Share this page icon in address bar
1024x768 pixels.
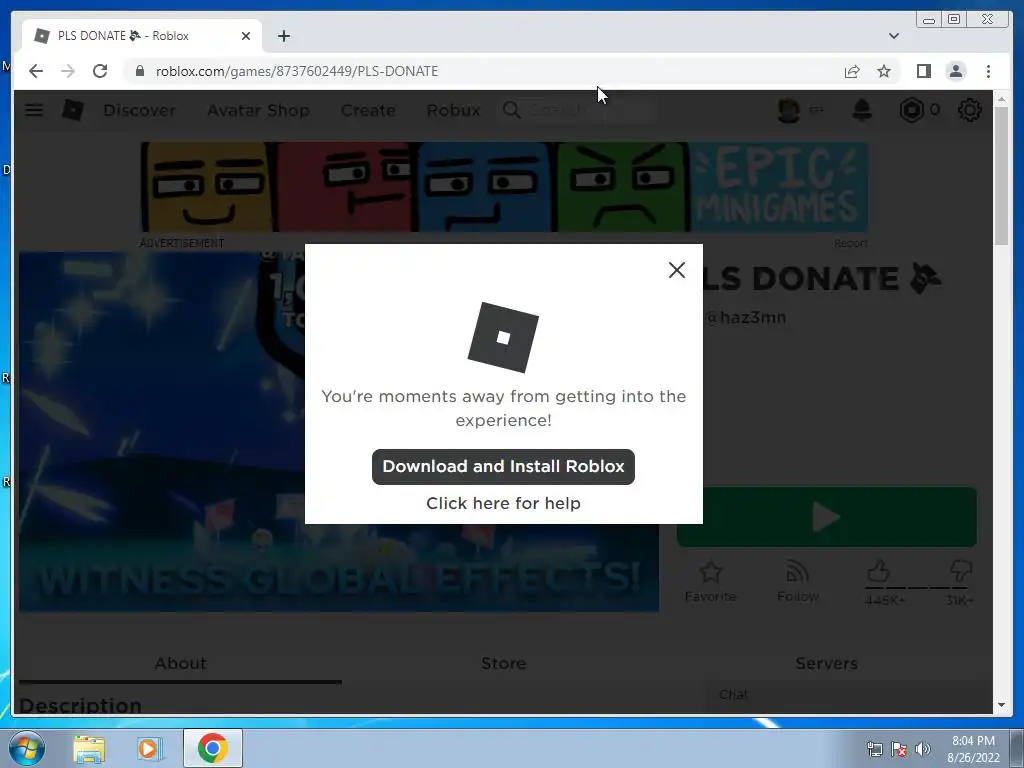point(852,71)
